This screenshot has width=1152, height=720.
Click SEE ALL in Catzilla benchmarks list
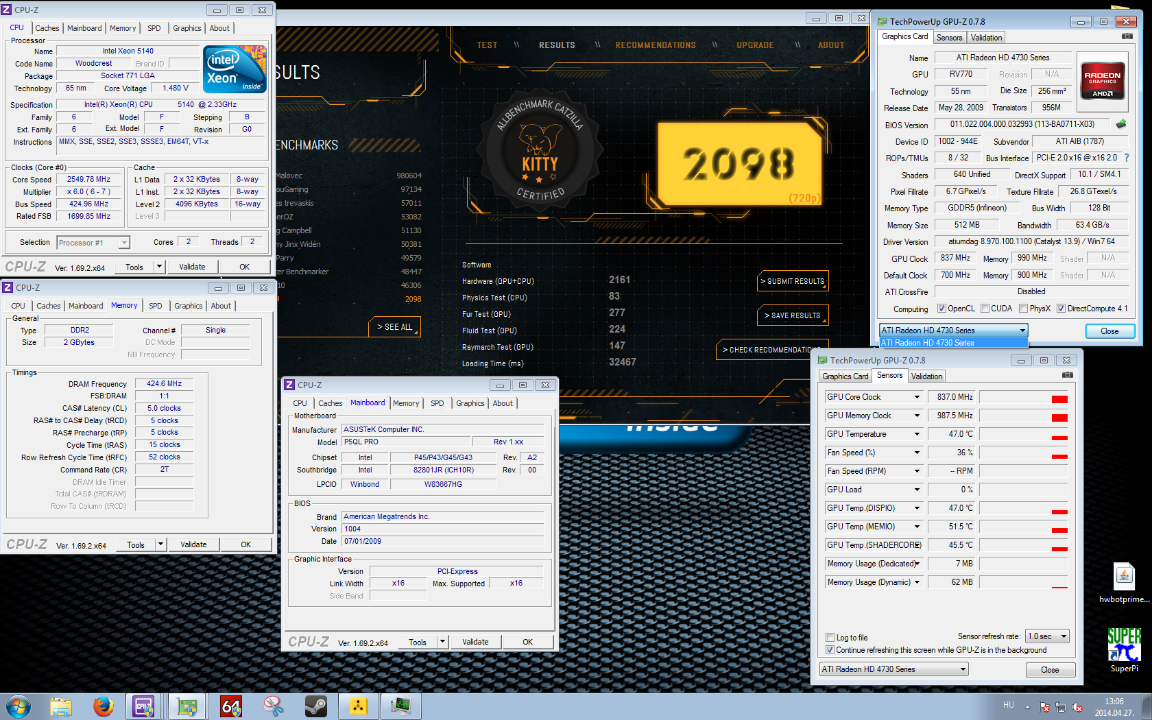pos(395,327)
